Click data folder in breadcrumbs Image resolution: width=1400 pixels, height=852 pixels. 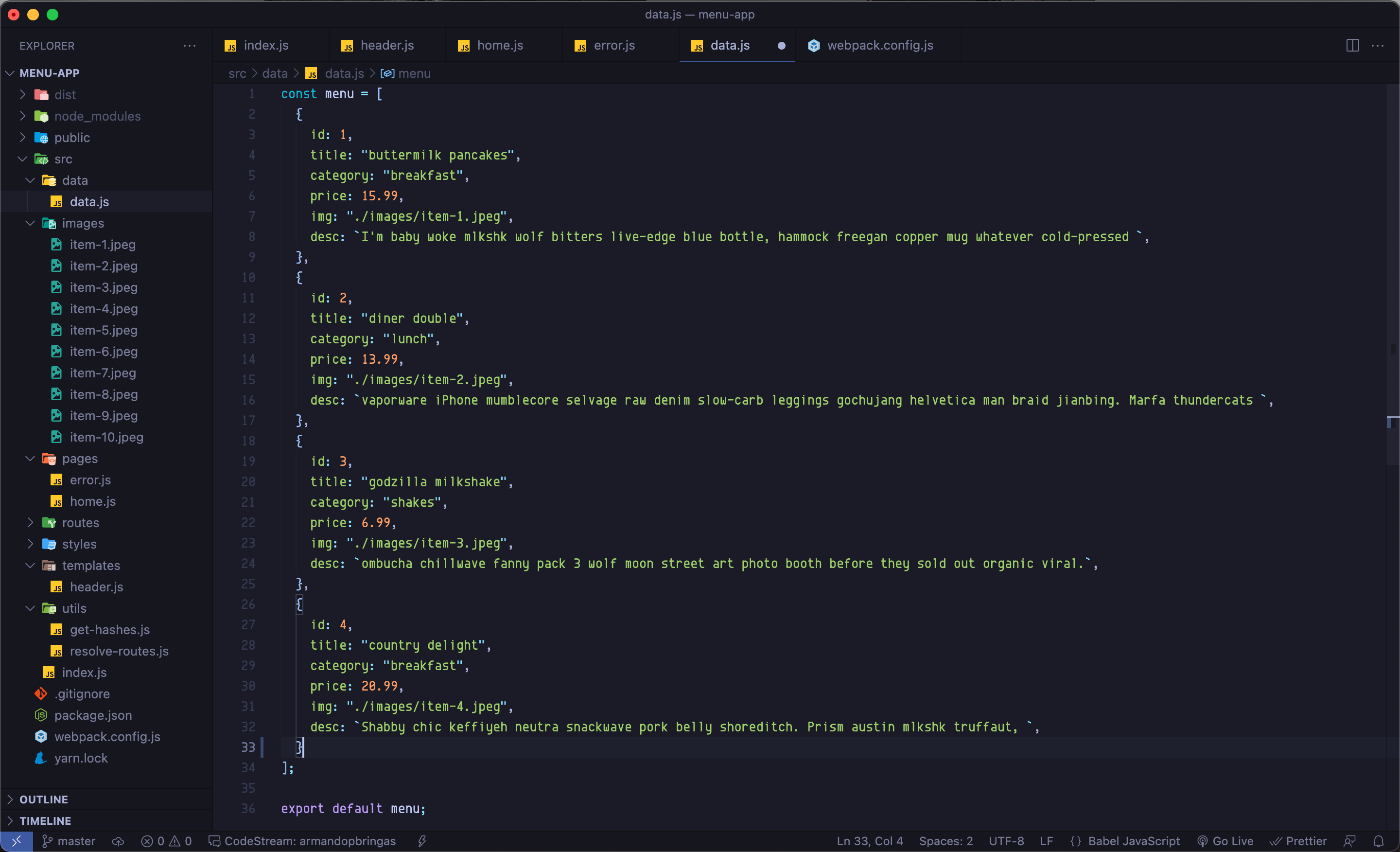pyautogui.click(x=275, y=73)
